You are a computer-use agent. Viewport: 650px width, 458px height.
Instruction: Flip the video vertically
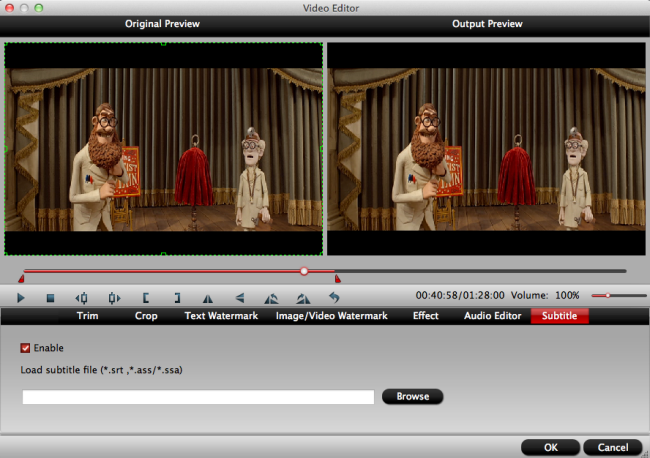pos(240,298)
